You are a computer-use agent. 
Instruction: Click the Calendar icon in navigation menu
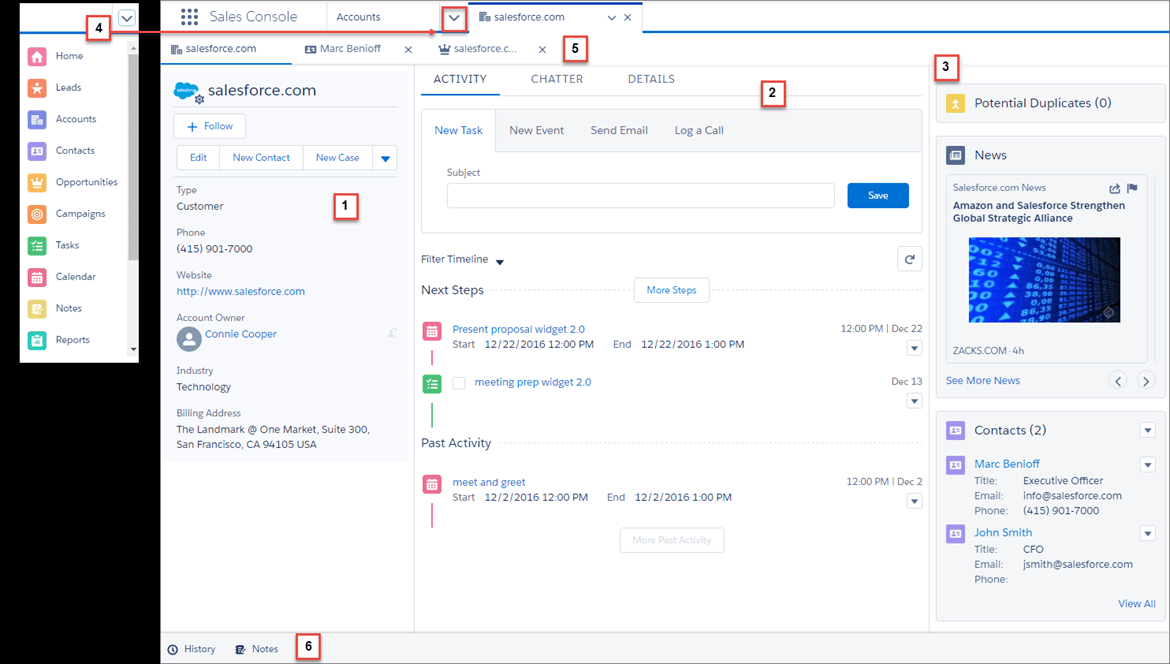[x=37, y=277]
